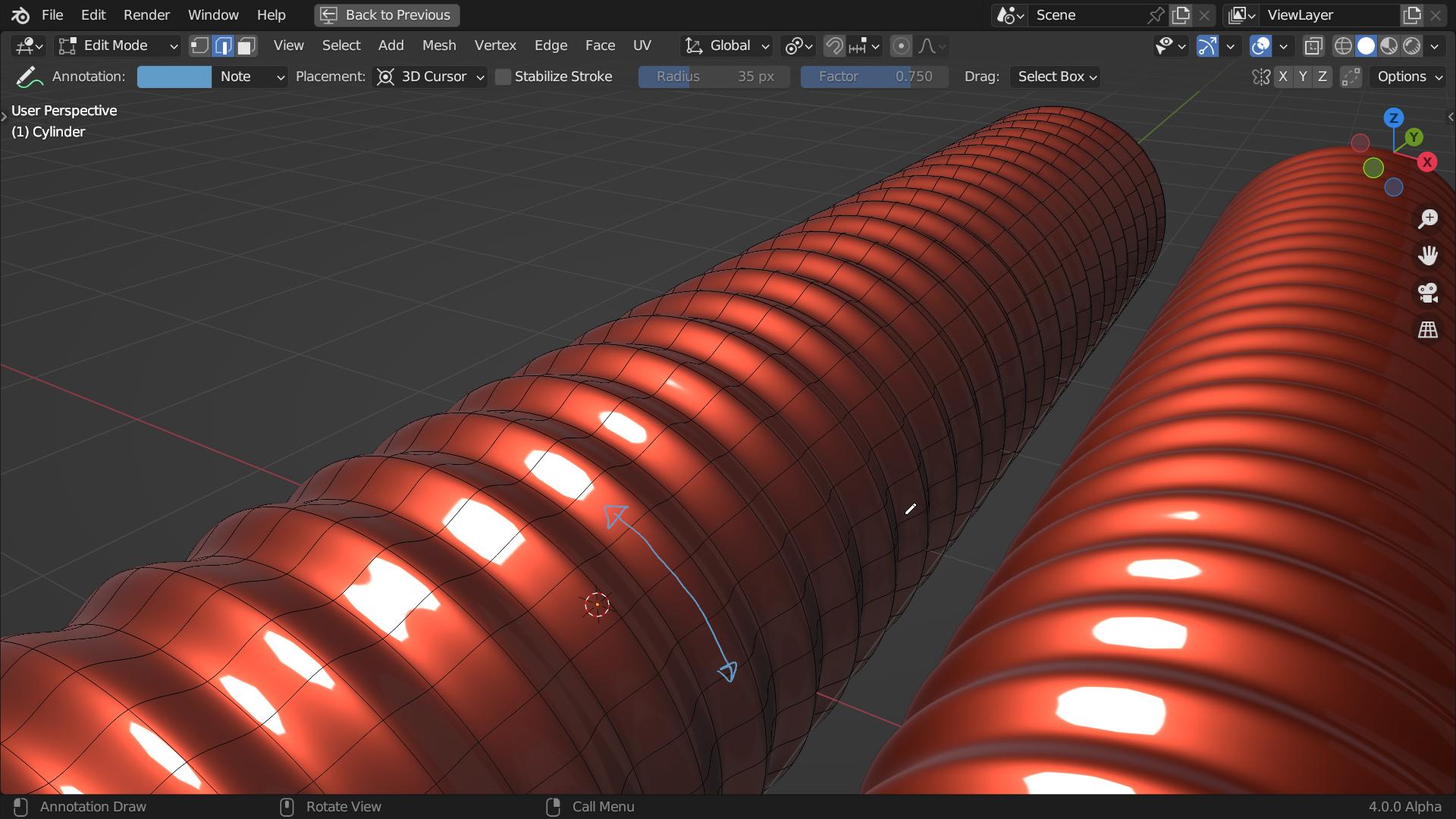1456x819 pixels.
Task: Click the Blender logo icon
Action: 20,15
